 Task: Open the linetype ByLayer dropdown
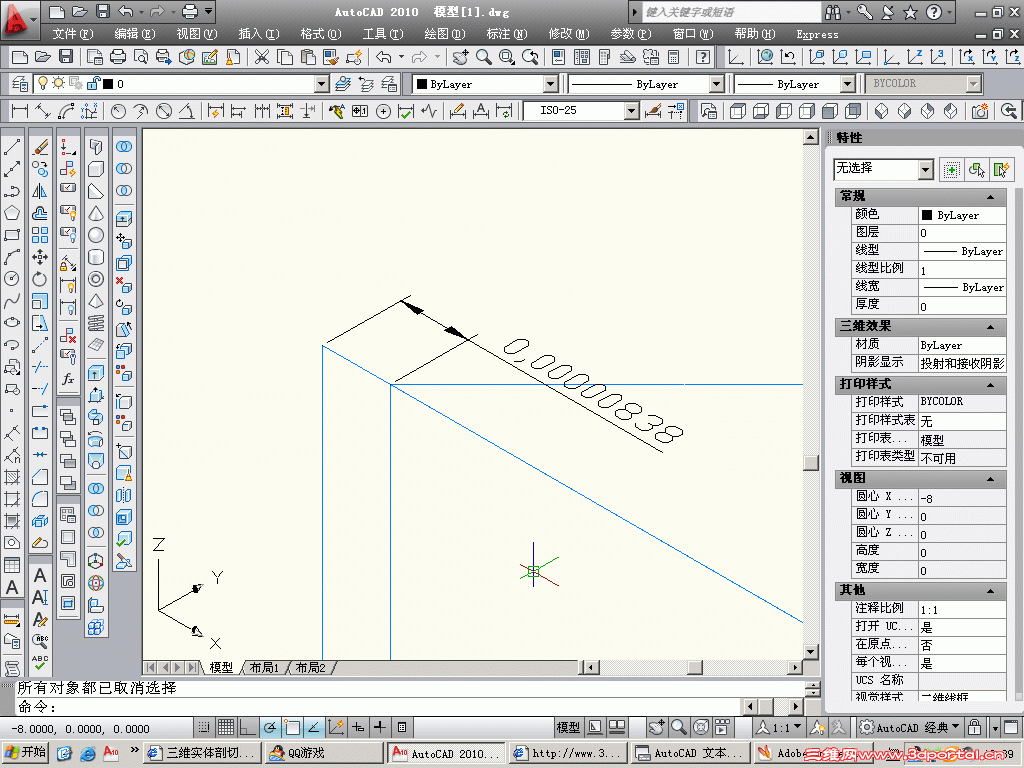tap(716, 84)
